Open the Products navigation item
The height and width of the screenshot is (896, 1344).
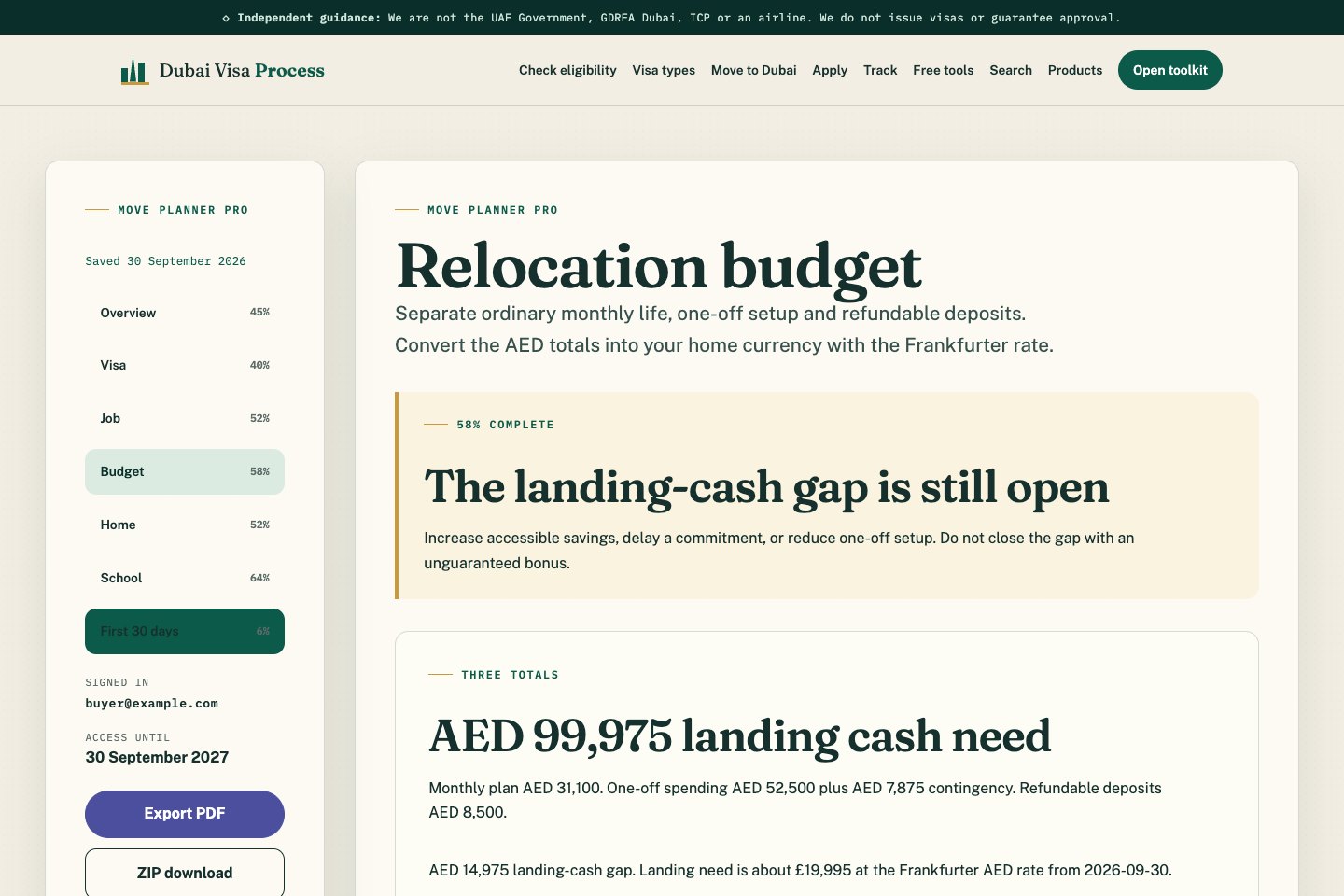[x=1075, y=70]
